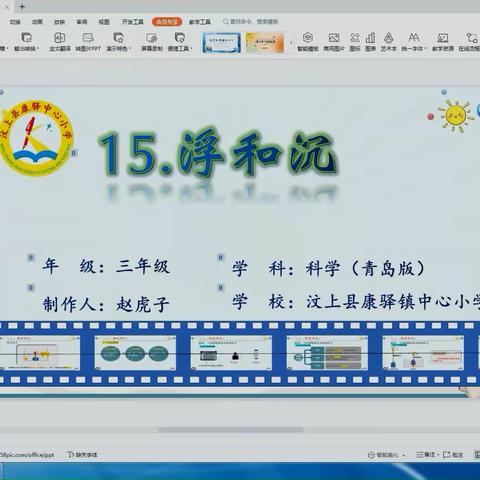480x480 pixels.
Task: Click the new tab plus button
Action: 22,6
